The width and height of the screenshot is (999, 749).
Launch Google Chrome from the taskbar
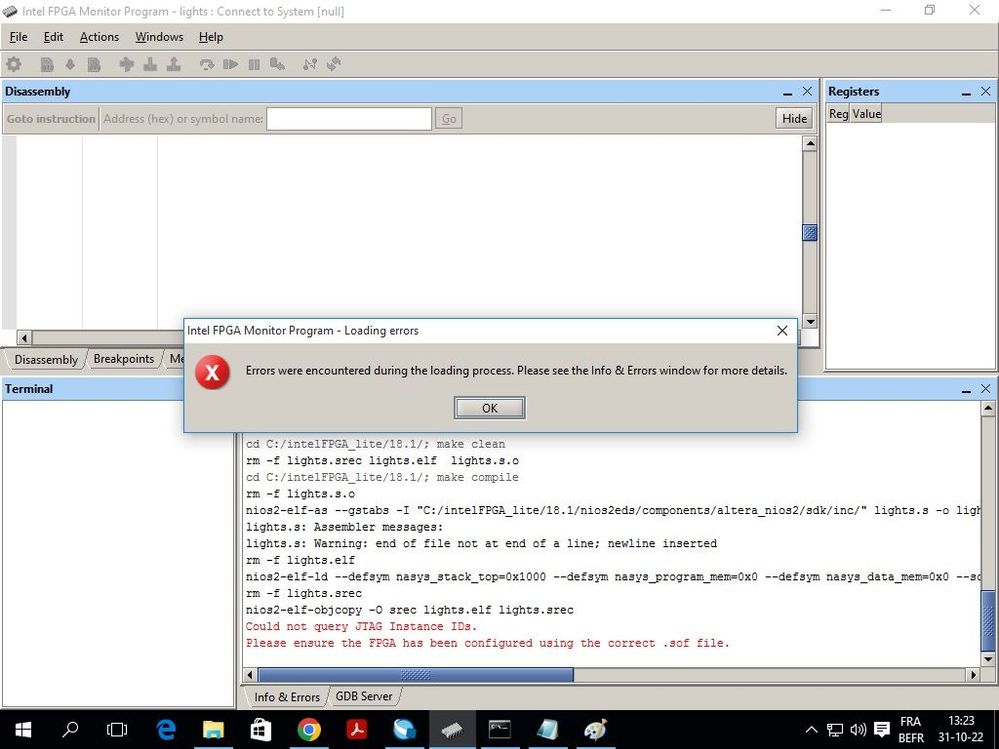(x=309, y=730)
